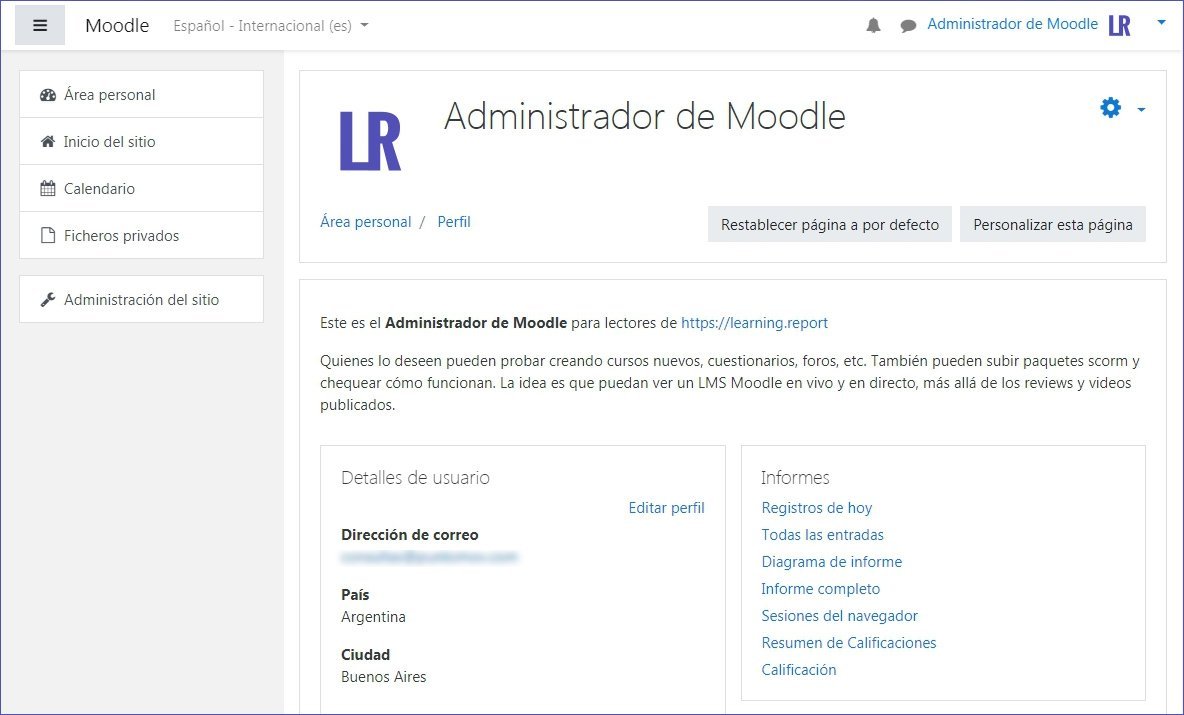Viewport: 1184px width, 715px height.
Task: Expand the Español - Internacional language dropdown
Action: pyautogui.click(x=271, y=26)
